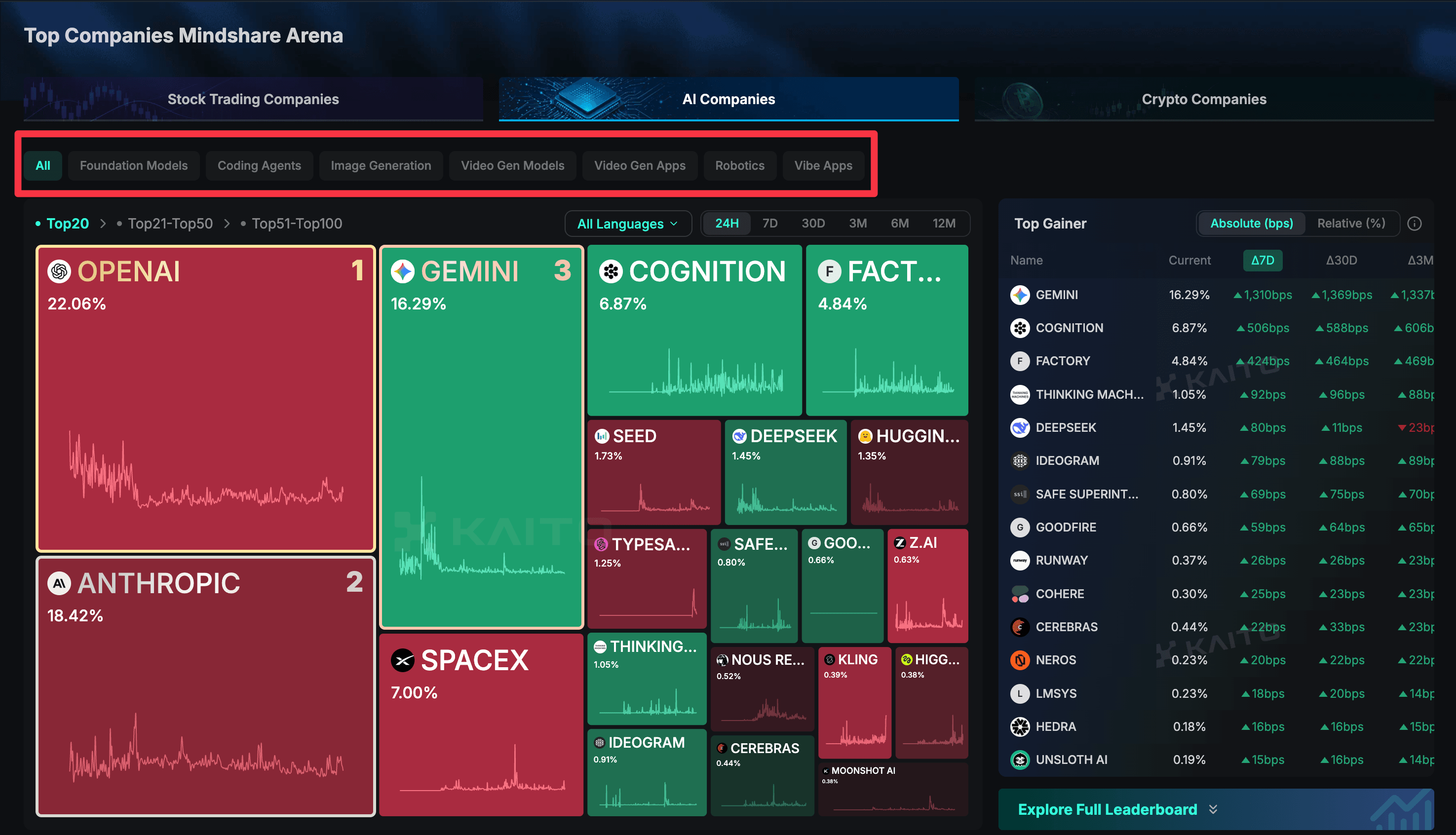Go to the Top51-Top100 ranking
1456x835 pixels.
coord(297,224)
